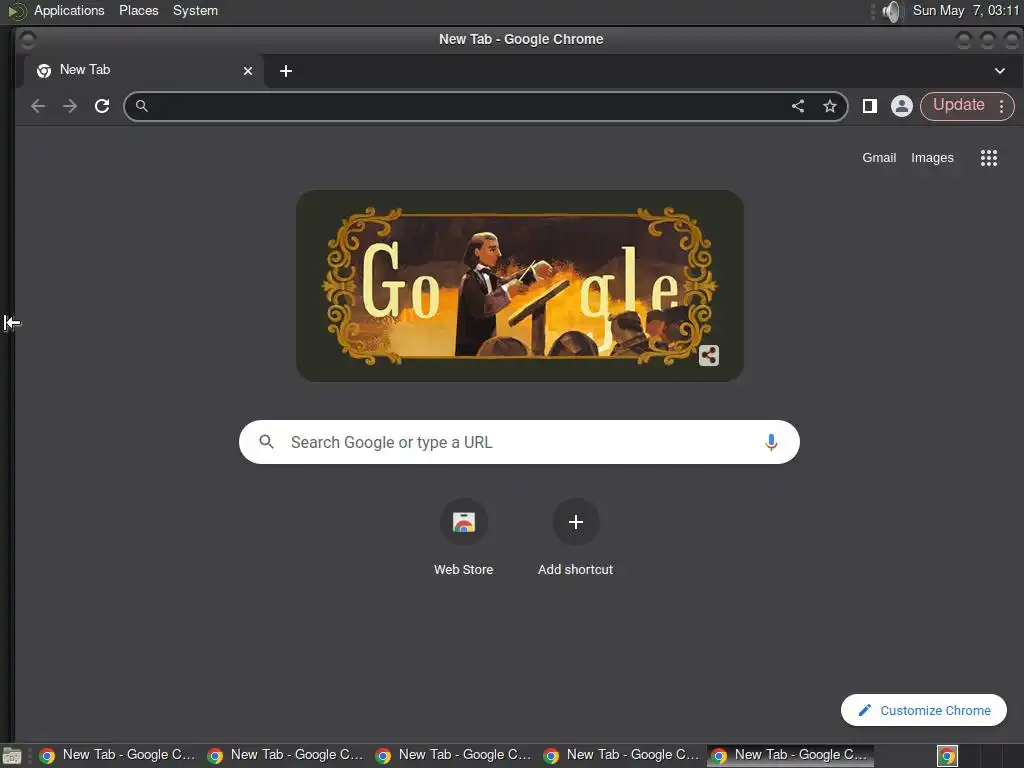Select the New Tab browser tab
This screenshot has width=1024, height=768.
point(144,71)
